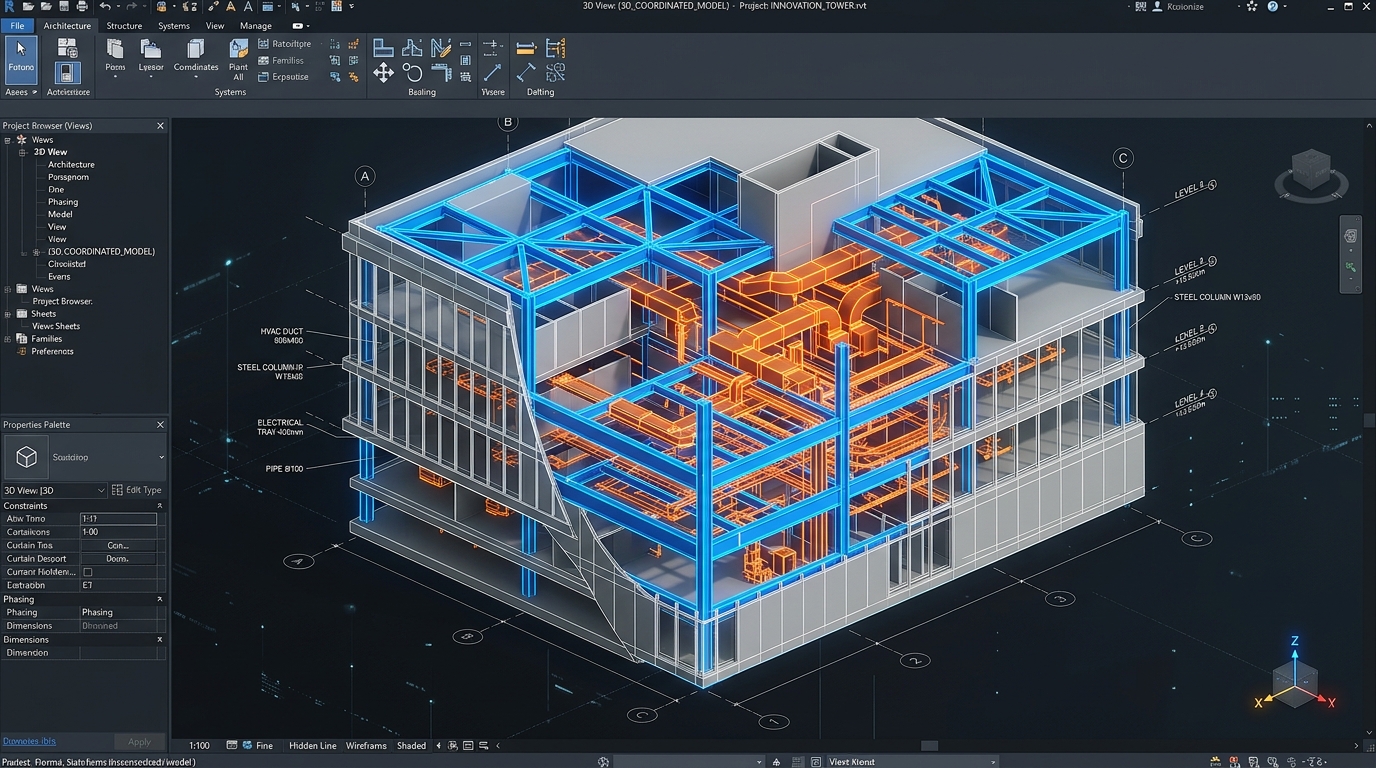Click the Print icon in quick access toolbar
Viewport: 1376px width, 768px height.
click(82, 7)
